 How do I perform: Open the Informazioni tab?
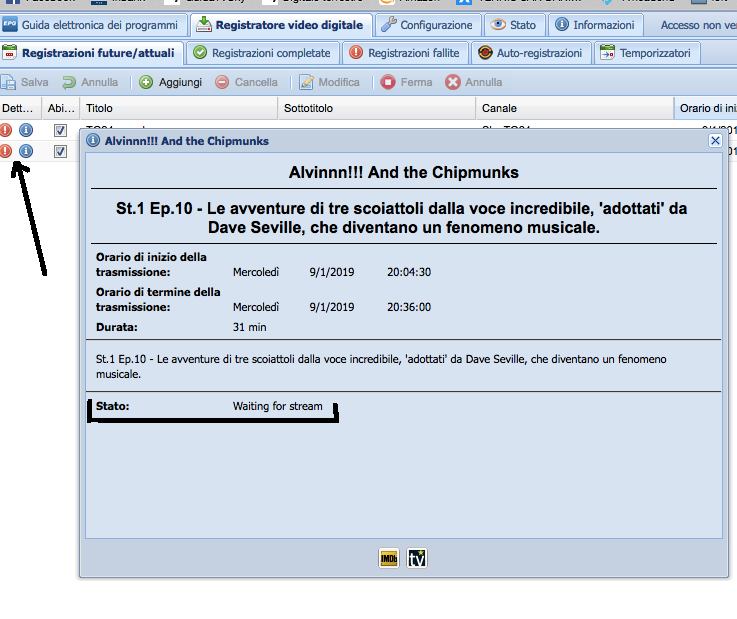[x=595, y=25]
